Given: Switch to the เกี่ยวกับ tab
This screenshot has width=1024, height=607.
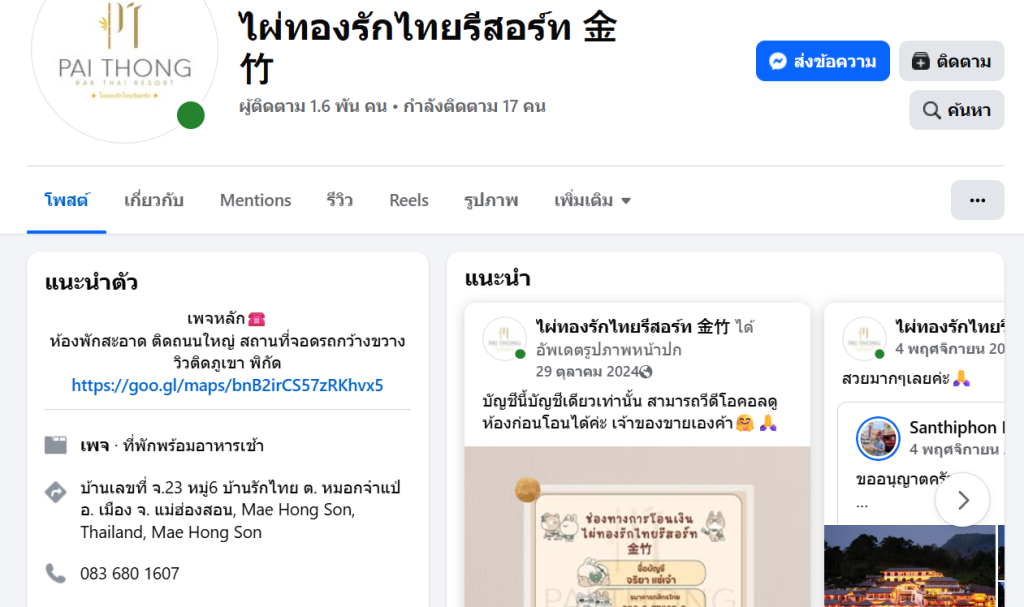Looking at the screenshot, I should (x=153, y=200).
